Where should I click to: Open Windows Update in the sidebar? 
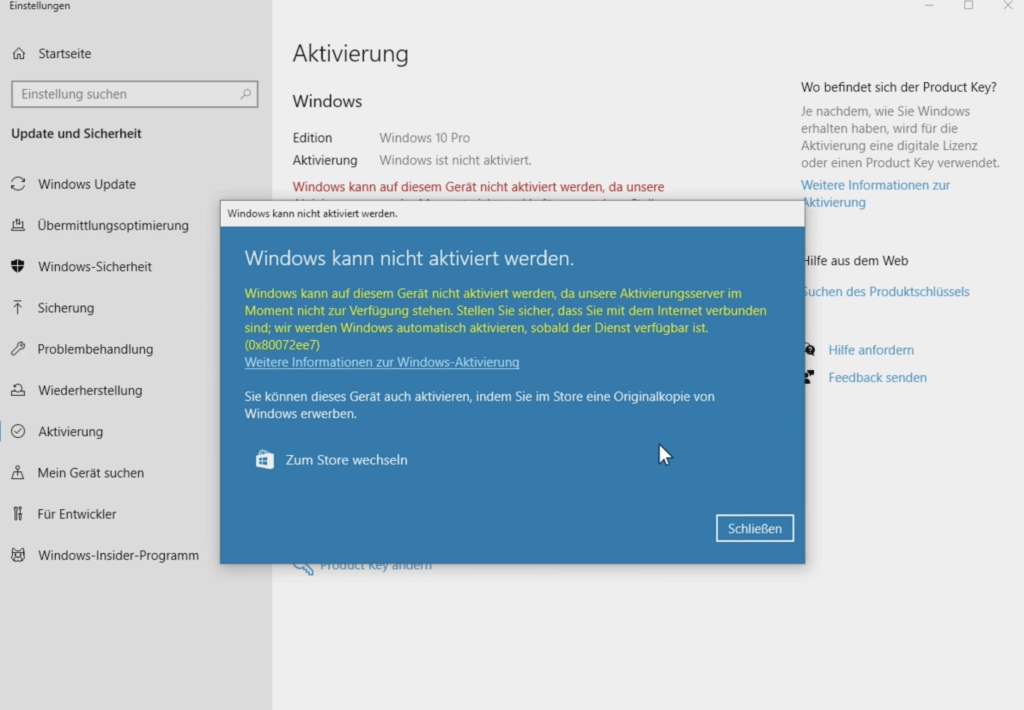click(90, 184)
